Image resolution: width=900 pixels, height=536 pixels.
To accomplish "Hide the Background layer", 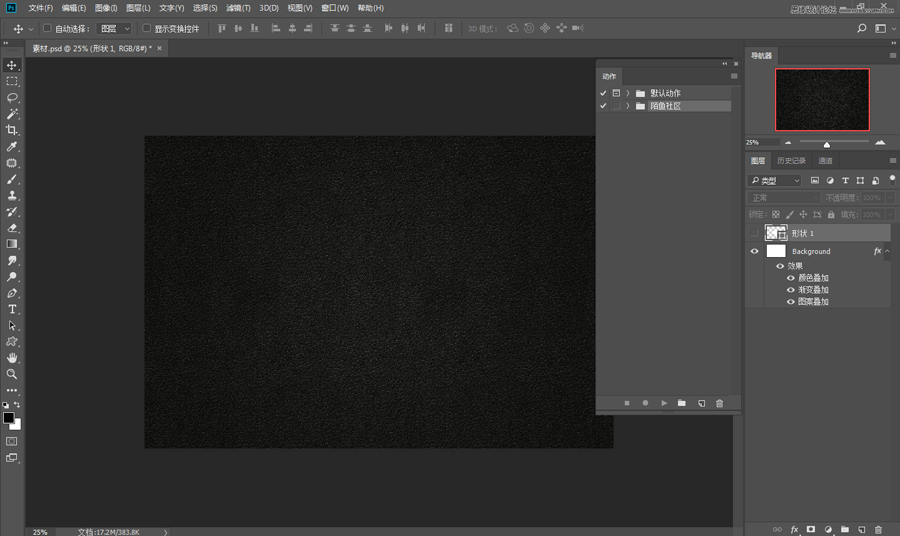I will point(754,252).
